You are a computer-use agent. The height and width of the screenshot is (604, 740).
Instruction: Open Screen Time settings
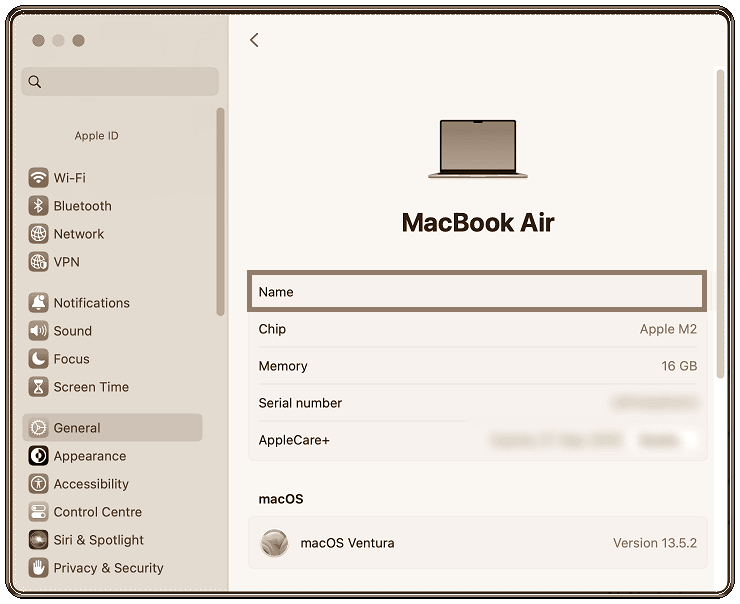click(x=112, y=387)
